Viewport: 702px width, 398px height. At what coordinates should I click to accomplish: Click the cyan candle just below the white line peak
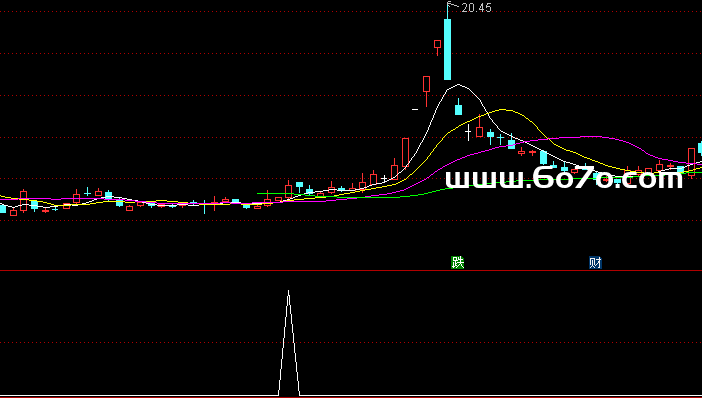[458, 108]
